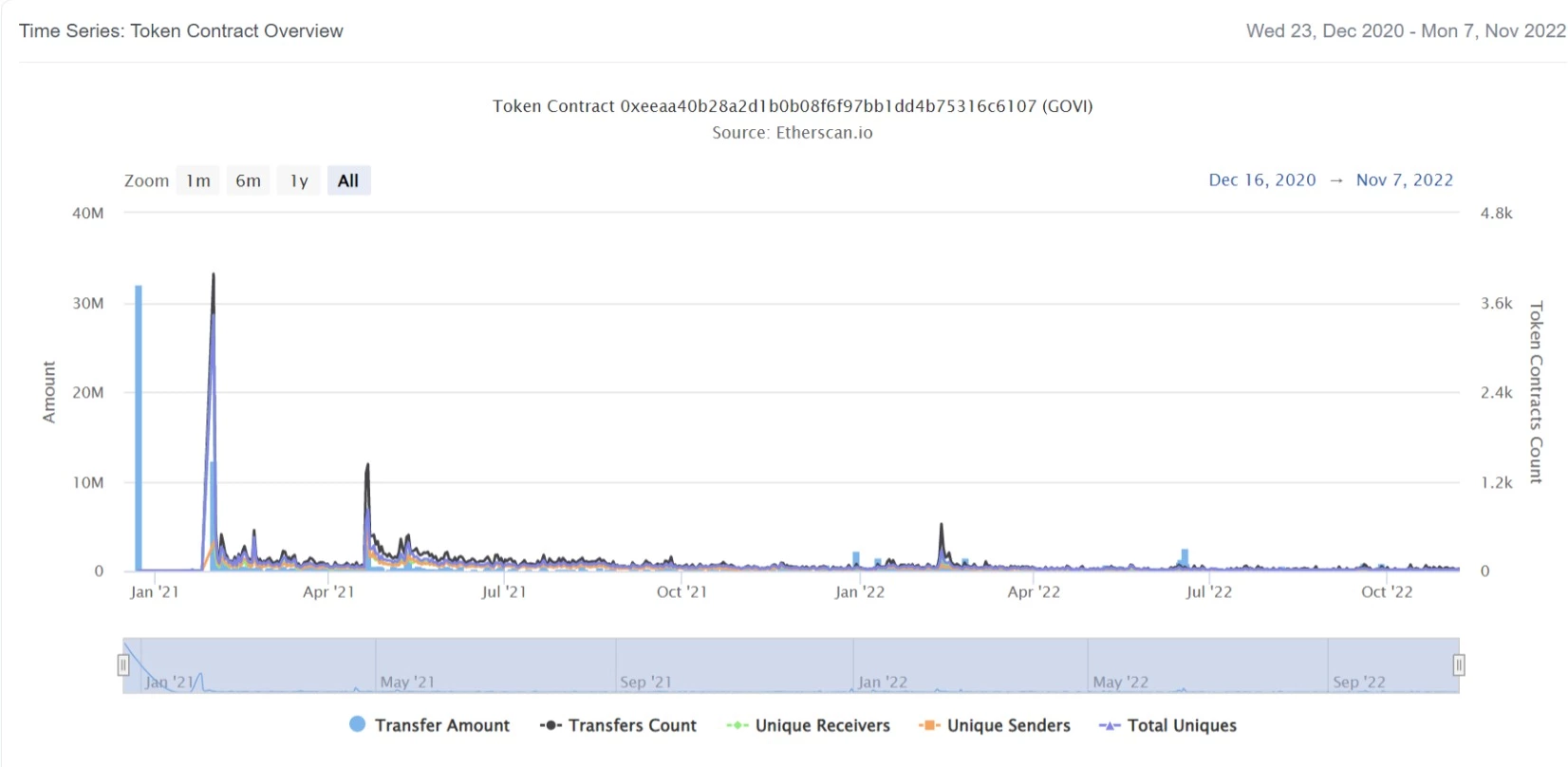Click the highest black spike peak after Jan '21
This screenshot has height=767, width=1568.
(x=214, y=275)
